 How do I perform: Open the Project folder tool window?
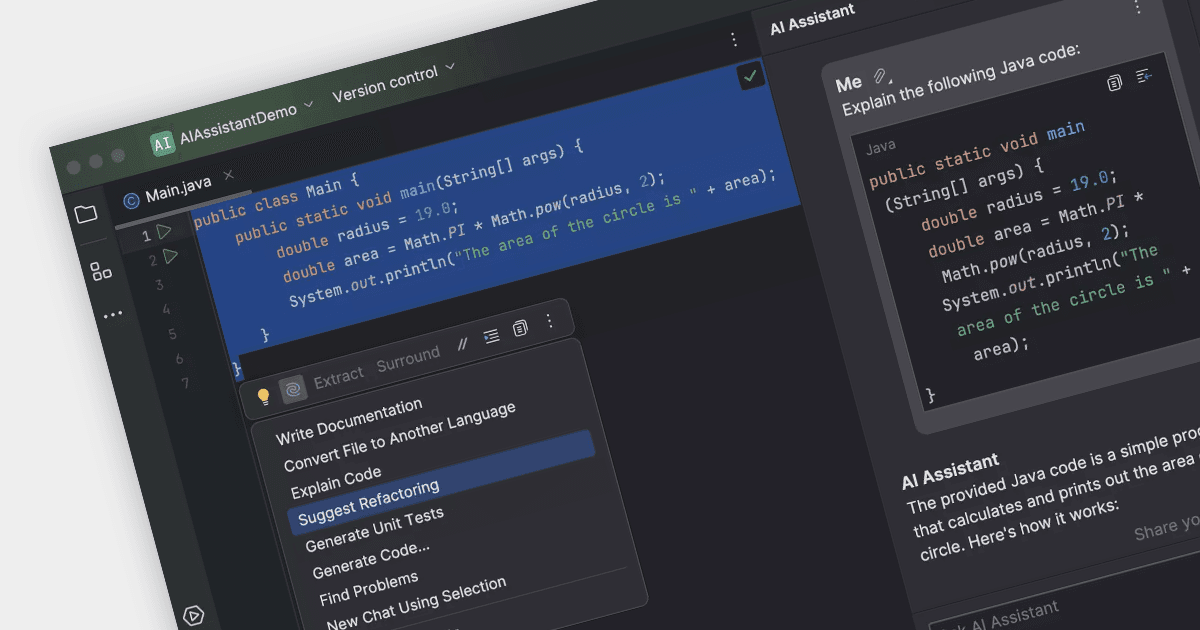86,214
